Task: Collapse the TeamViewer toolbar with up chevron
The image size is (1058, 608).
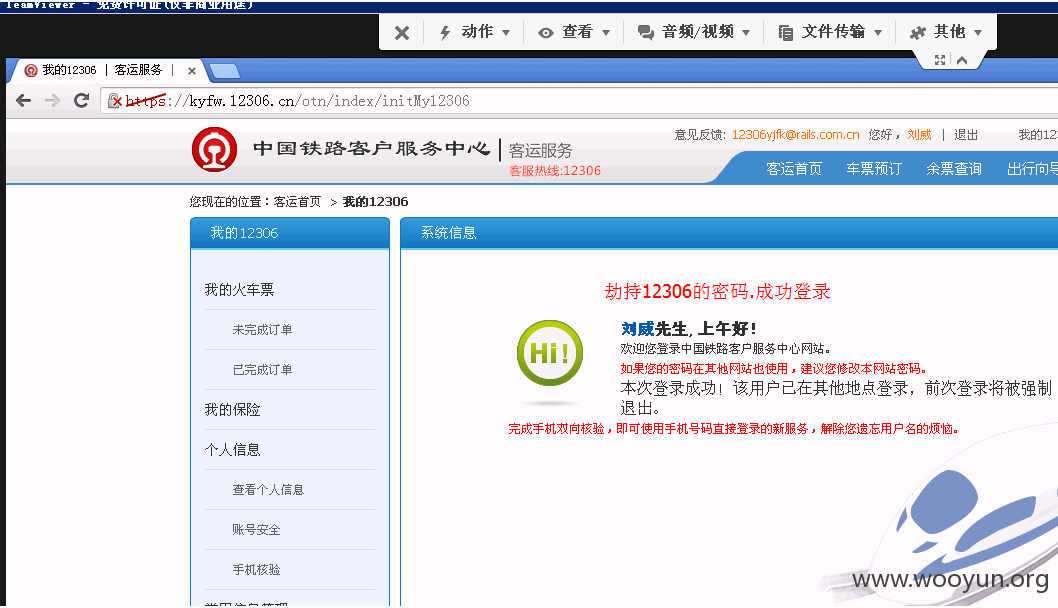Action: coord(962,60)
